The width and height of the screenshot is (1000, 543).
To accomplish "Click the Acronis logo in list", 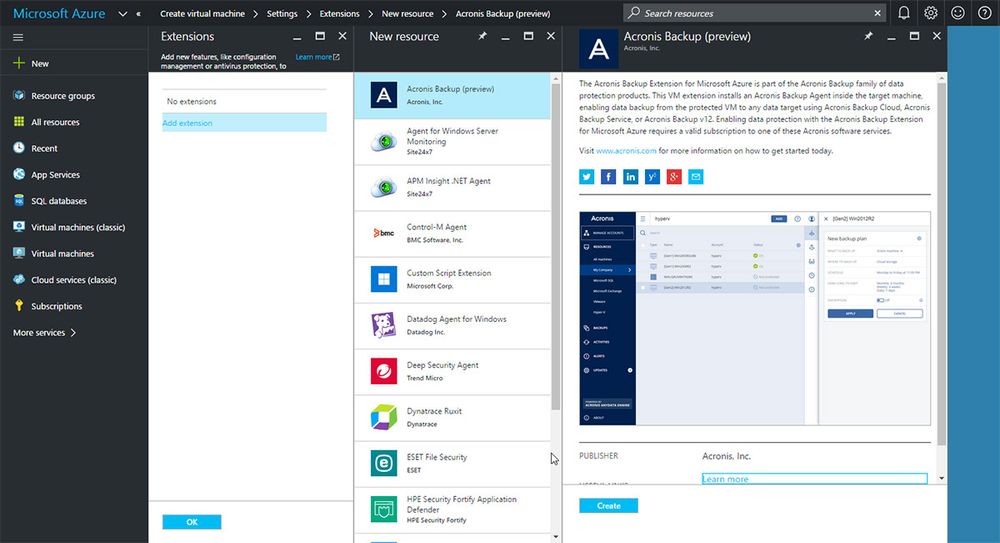I will (x=384, y=95).
